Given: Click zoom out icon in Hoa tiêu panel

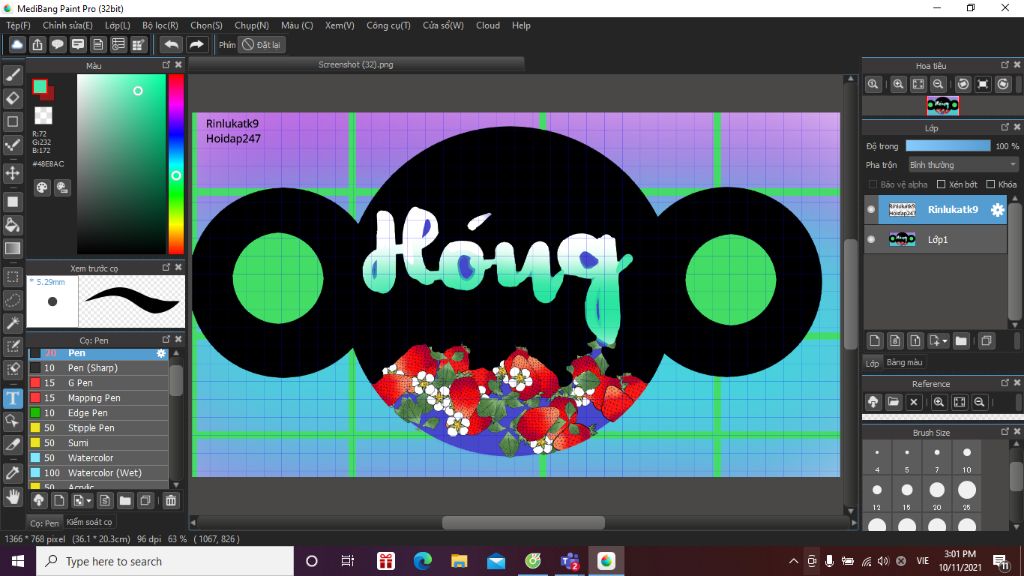Looking at the screenshot, I should pos(938,84).
